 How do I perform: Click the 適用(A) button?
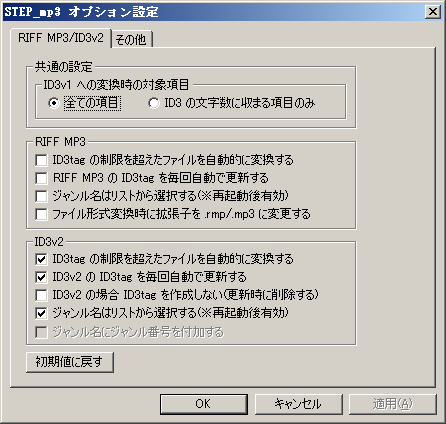pos(393,404)
